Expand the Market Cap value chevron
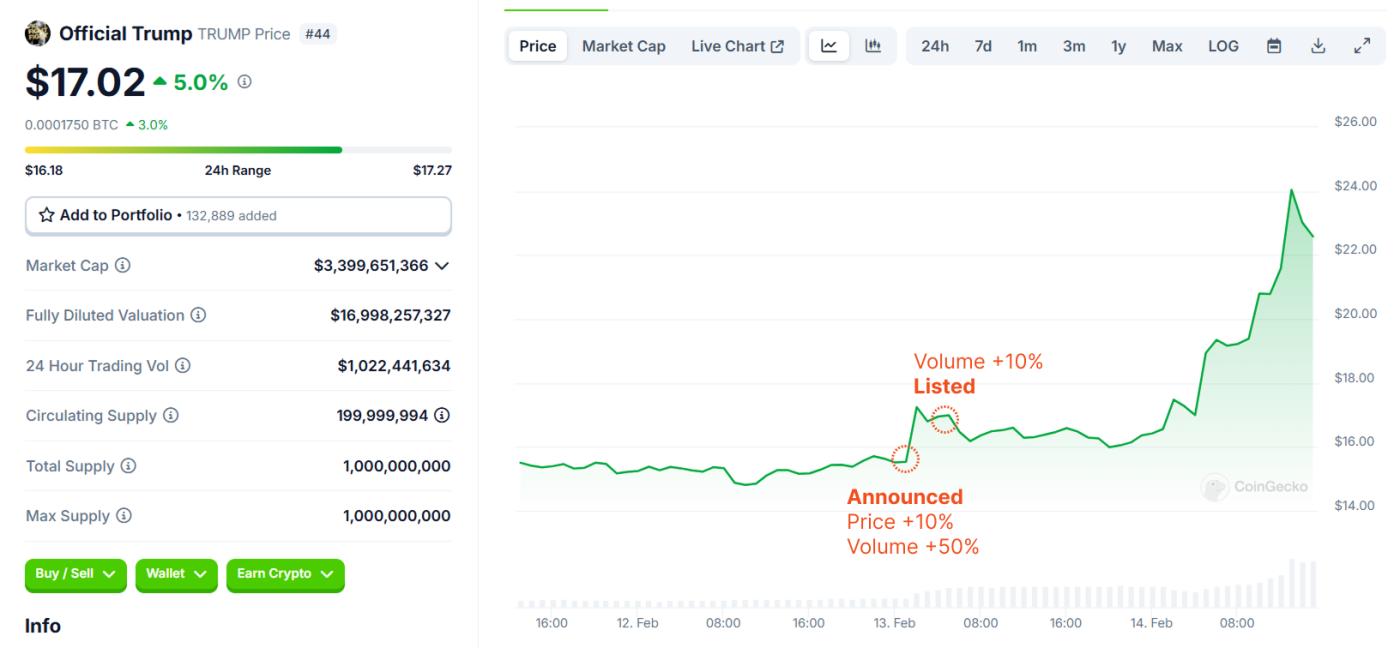 point(442,266)
